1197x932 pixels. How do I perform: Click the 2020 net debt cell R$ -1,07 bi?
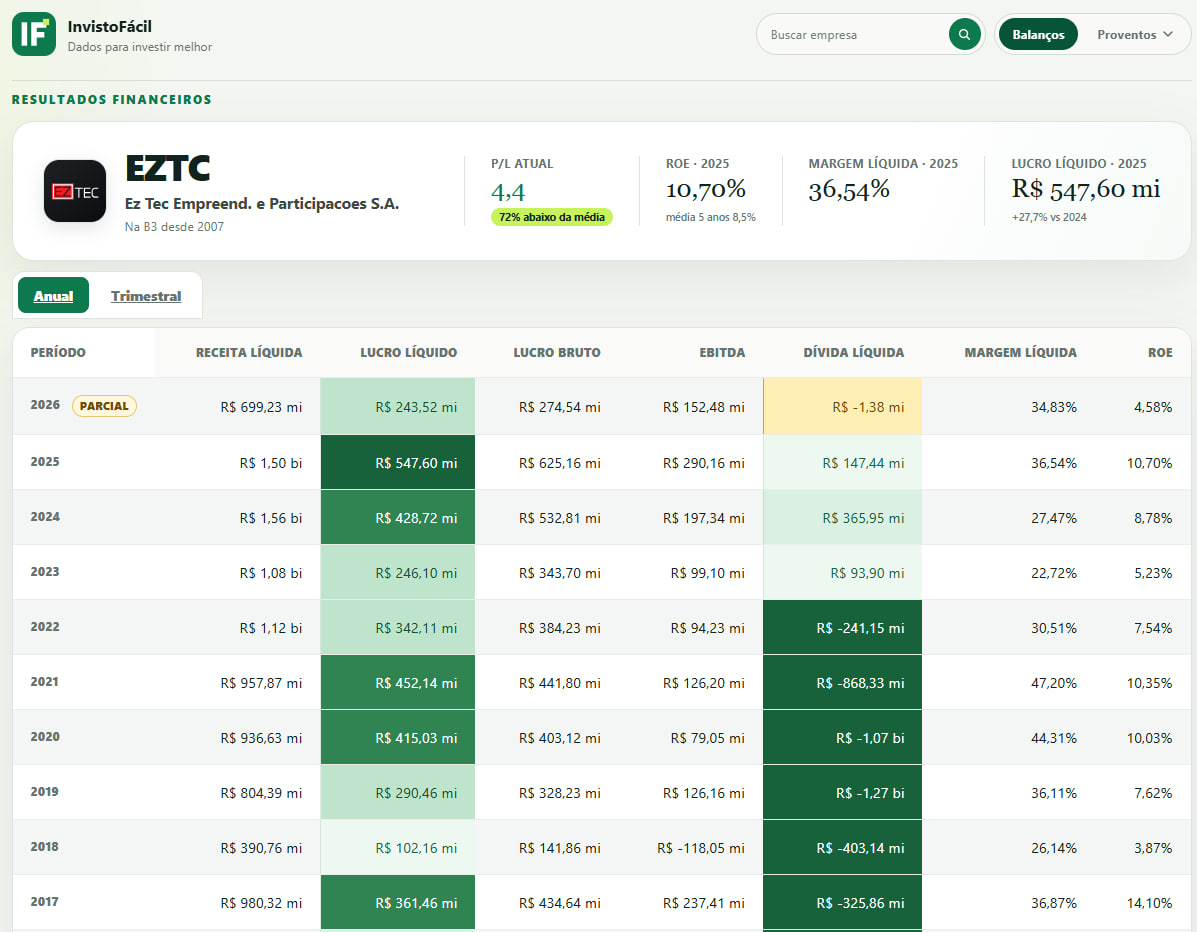coord(842,737)
